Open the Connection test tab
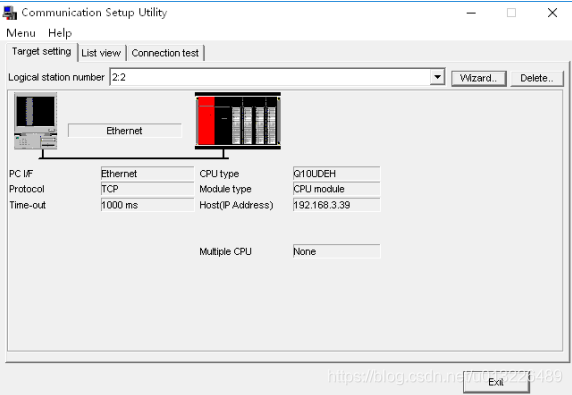 tap(165, 53)
